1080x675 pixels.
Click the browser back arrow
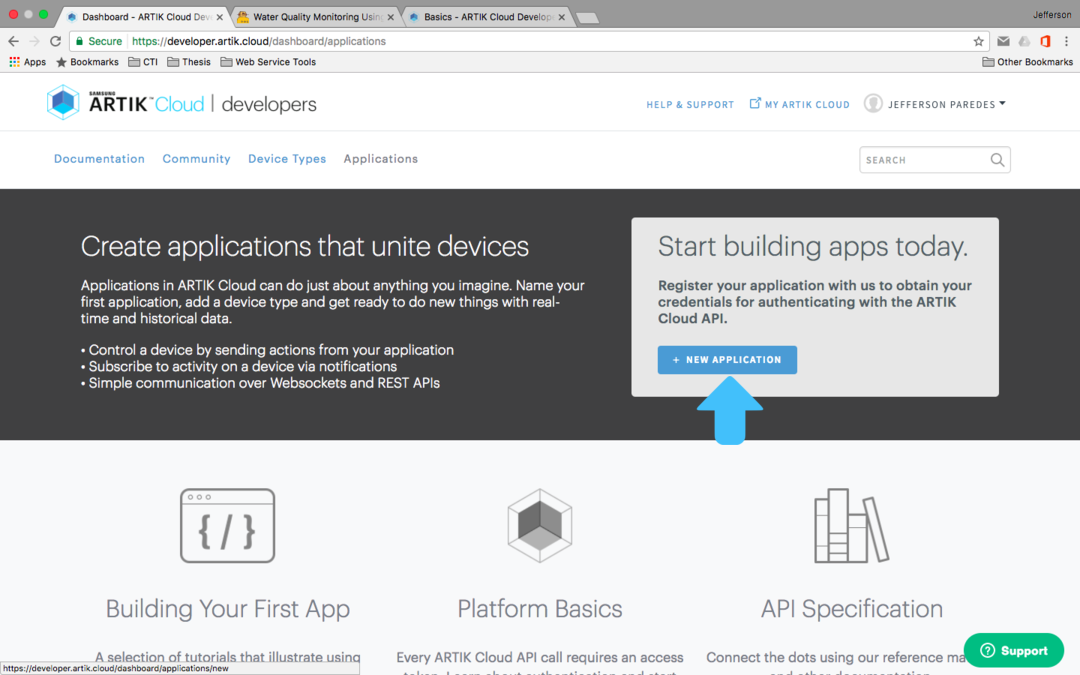coord(13,41)
